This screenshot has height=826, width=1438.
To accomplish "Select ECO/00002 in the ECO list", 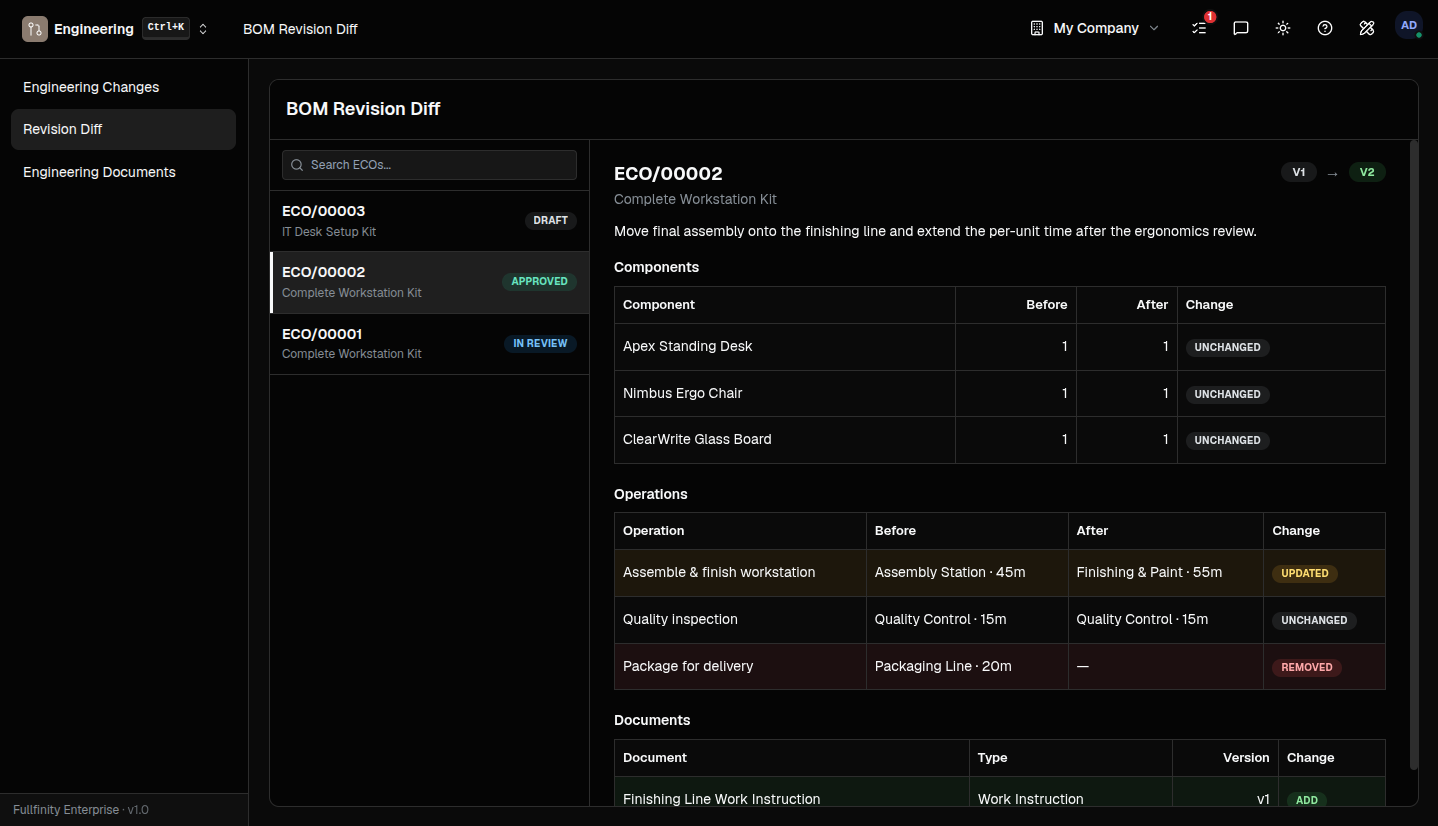I will point(429,282).
